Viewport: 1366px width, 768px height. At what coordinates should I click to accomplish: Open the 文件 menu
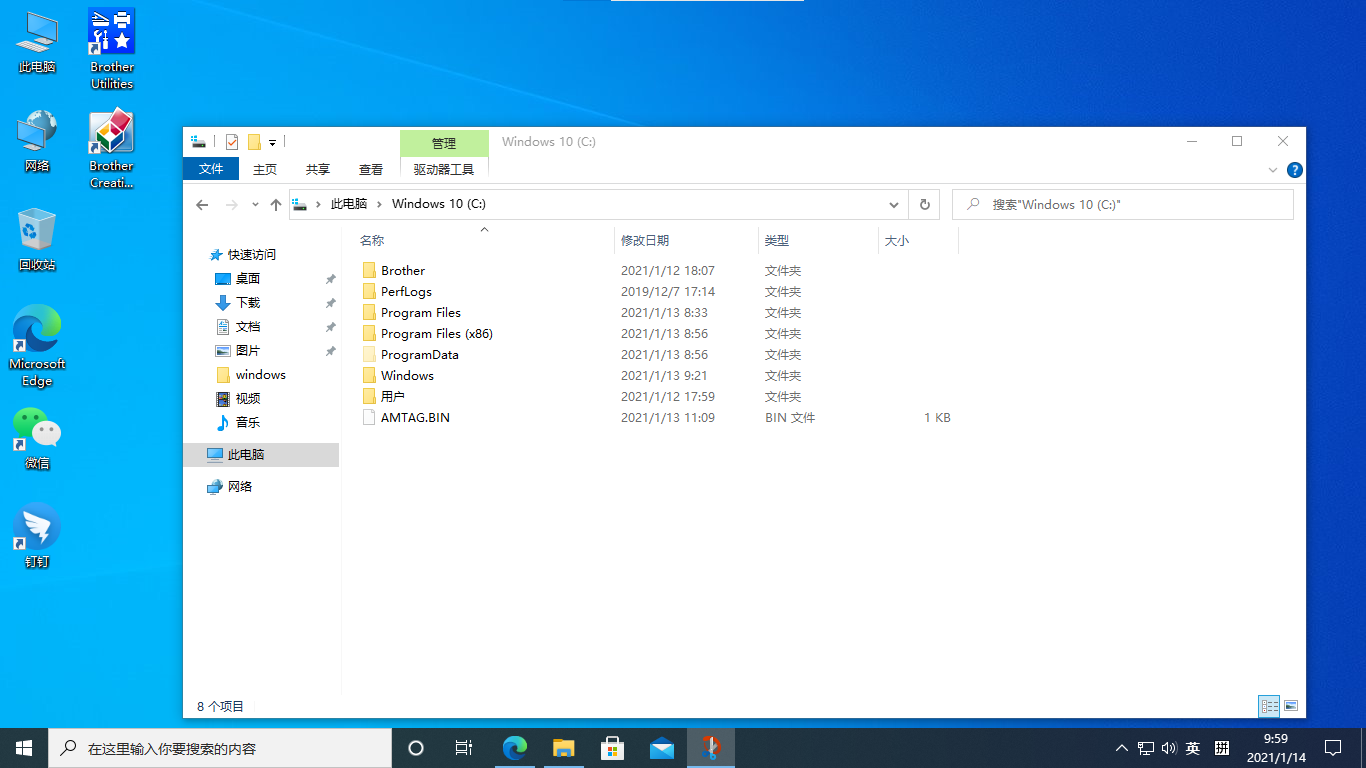click(x=210, y=169)
